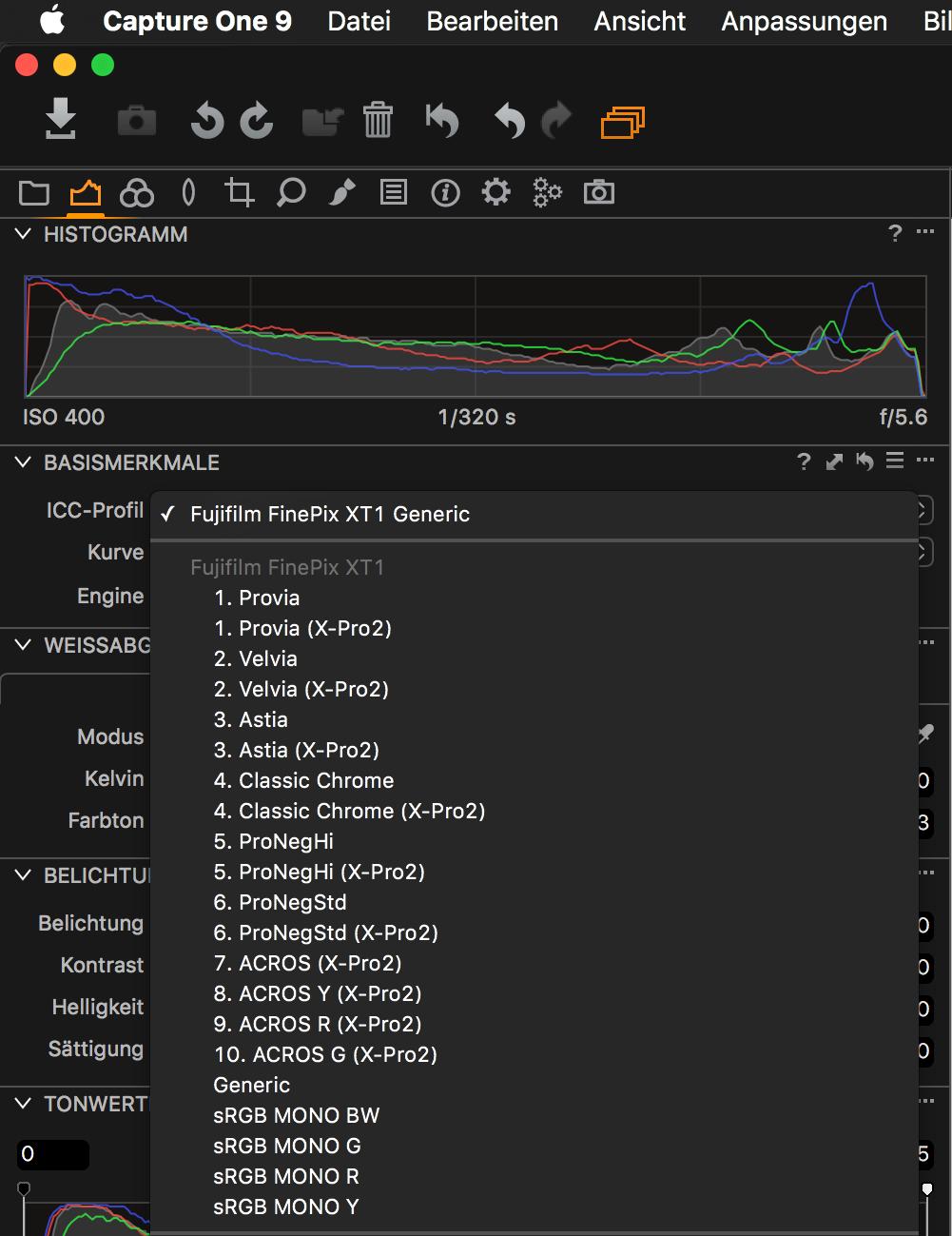Open Basismerkmale panel options dots
Viewport: 952px width, 1236px height.
(x=925, y=461)
